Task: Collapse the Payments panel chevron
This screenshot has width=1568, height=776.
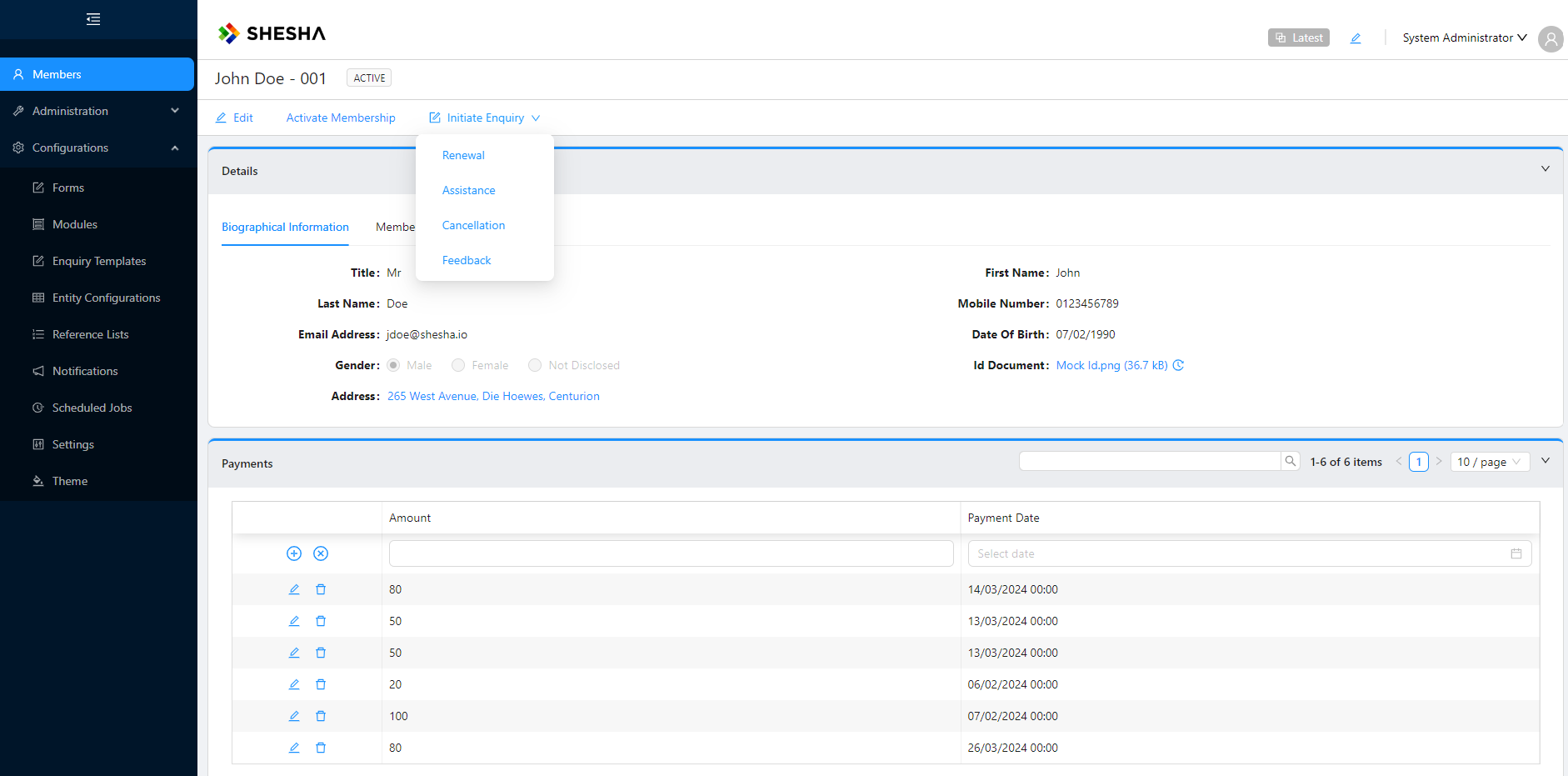Action: tap(1546, 460)
